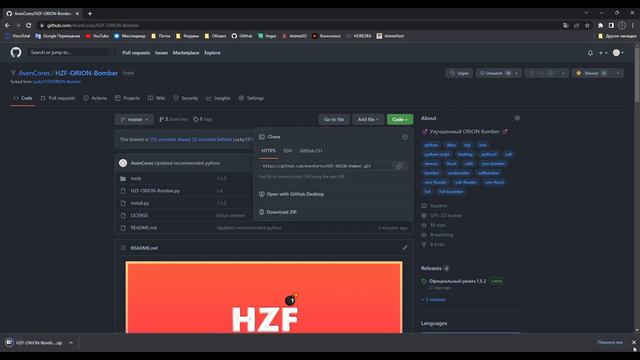Screen dimensions: 640x360
Task: Edit README.md with the pencil icon
Action: pyautogui.click(x=404, y=247)
